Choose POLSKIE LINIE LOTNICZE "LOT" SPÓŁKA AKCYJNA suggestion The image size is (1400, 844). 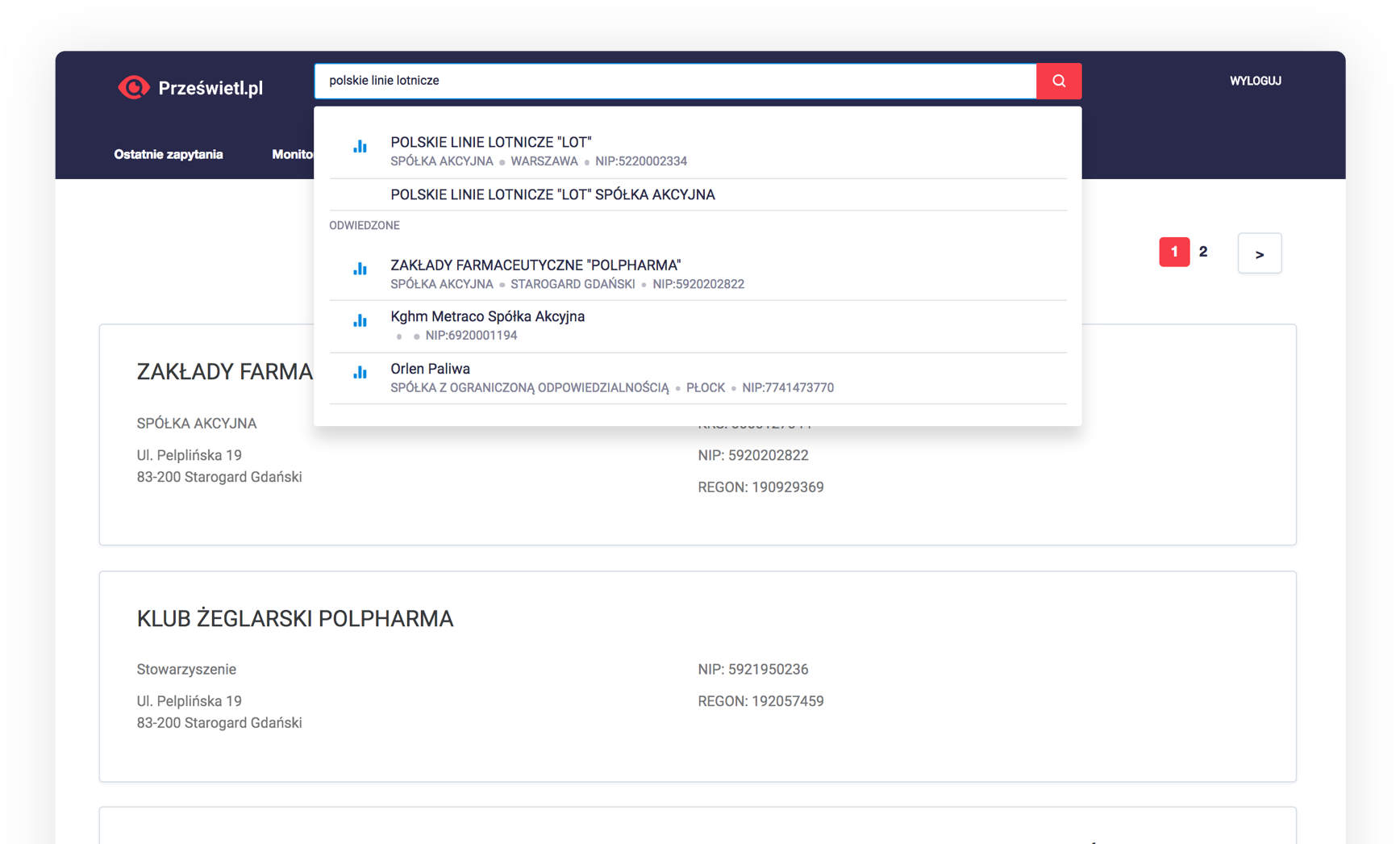pos(552,194)
